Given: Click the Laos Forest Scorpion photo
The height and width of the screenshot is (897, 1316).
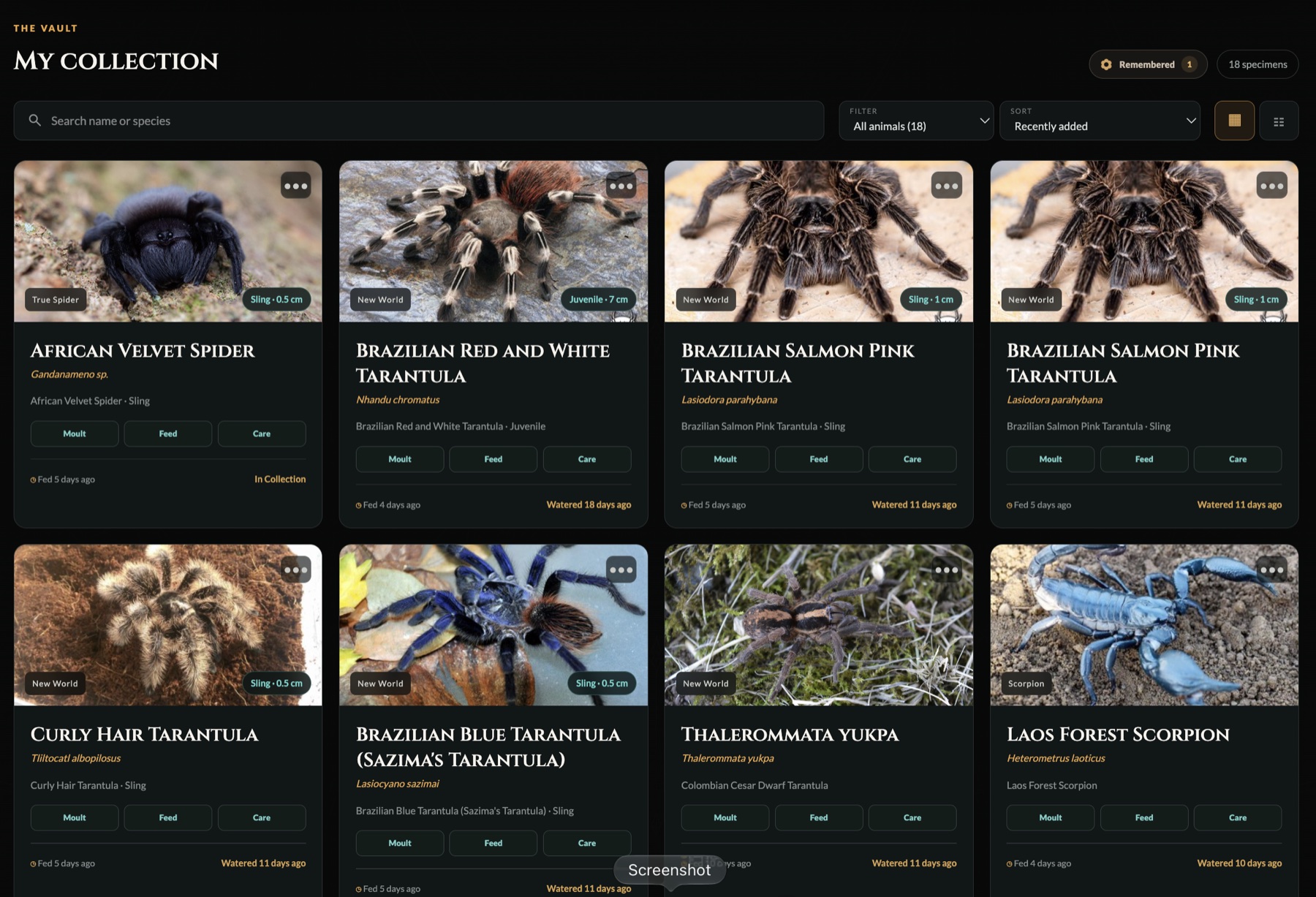Looking at the screenshot, I should coord(1144,625).
